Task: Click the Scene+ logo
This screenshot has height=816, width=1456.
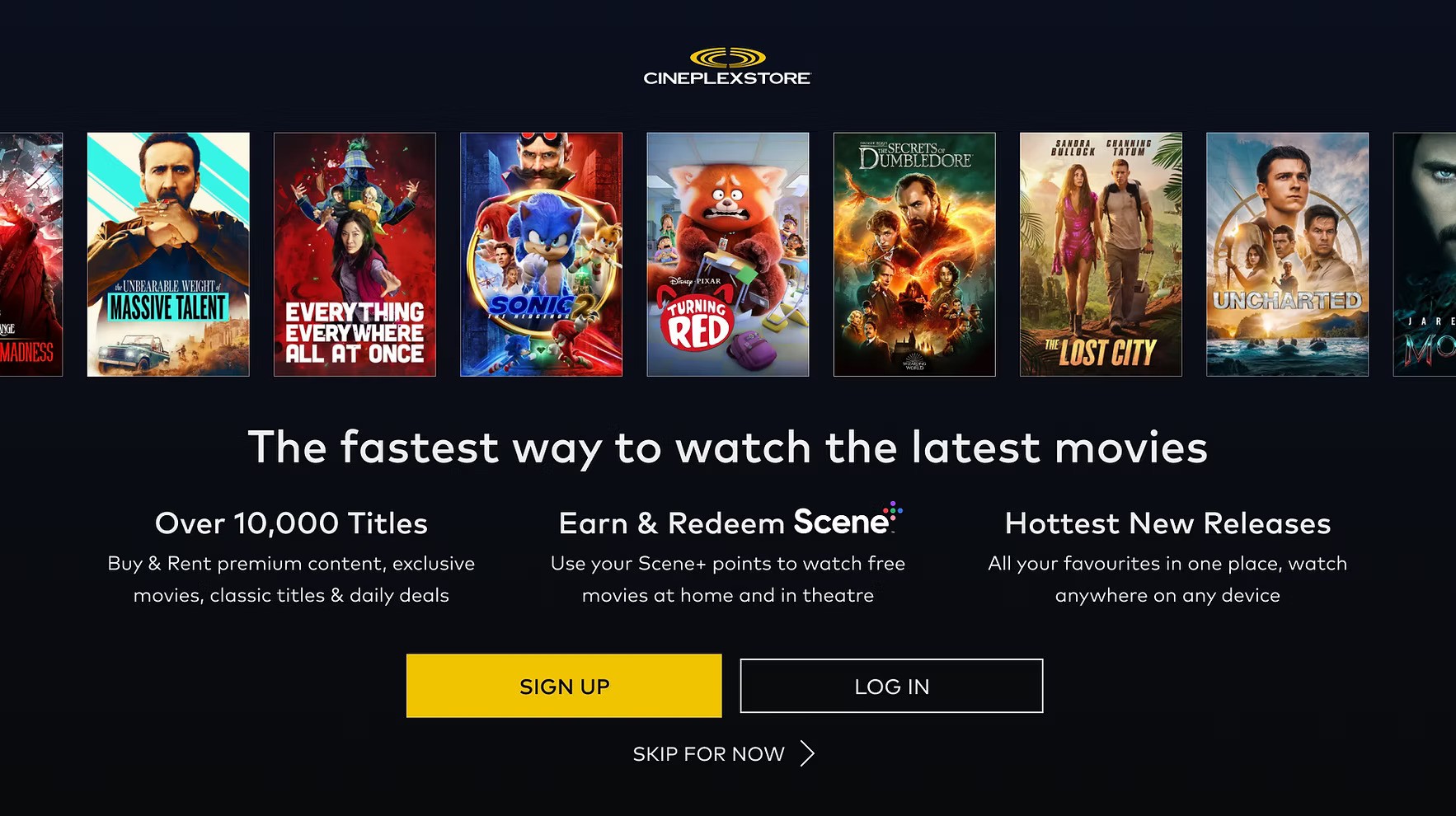Action: [848, 521]
